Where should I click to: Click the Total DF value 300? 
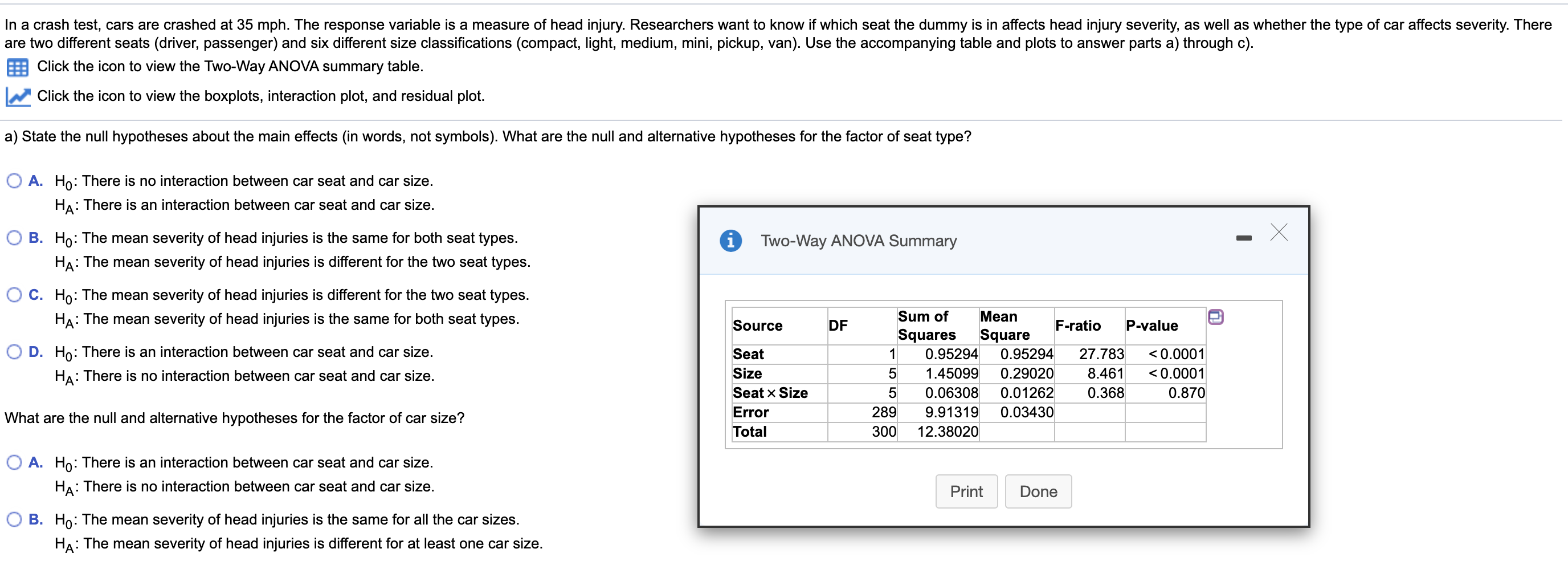(883, 433)
